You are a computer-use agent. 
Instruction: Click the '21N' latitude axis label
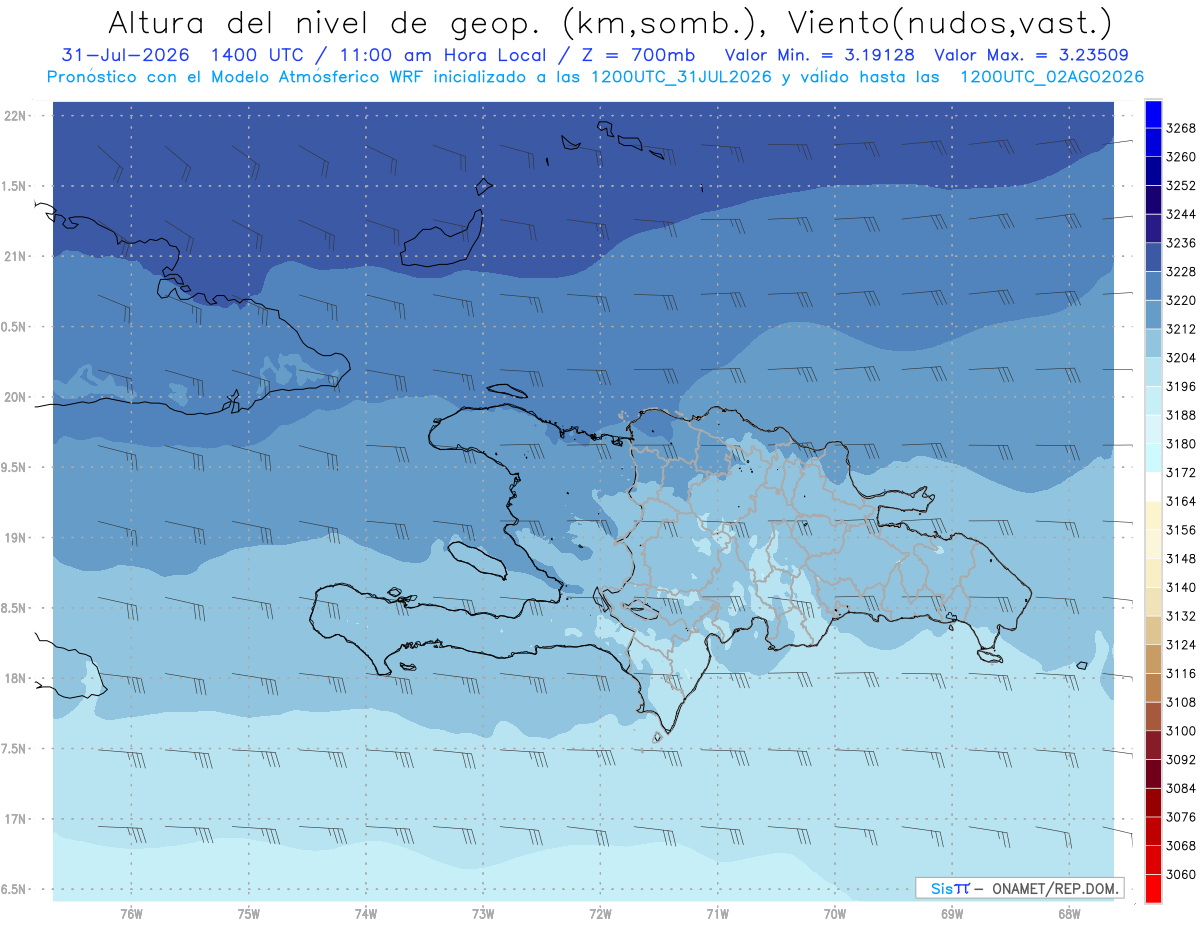(x=15, y=257)
